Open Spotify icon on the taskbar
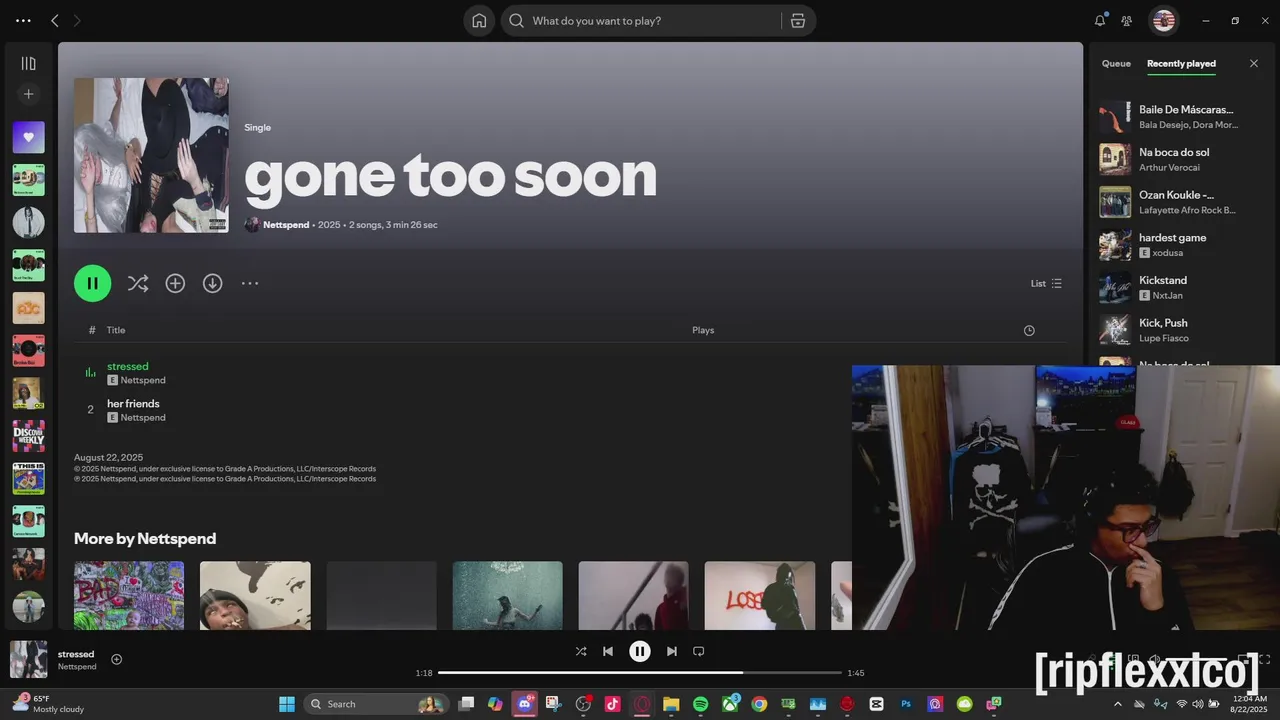1280x720 pixels. pos(700,704)
